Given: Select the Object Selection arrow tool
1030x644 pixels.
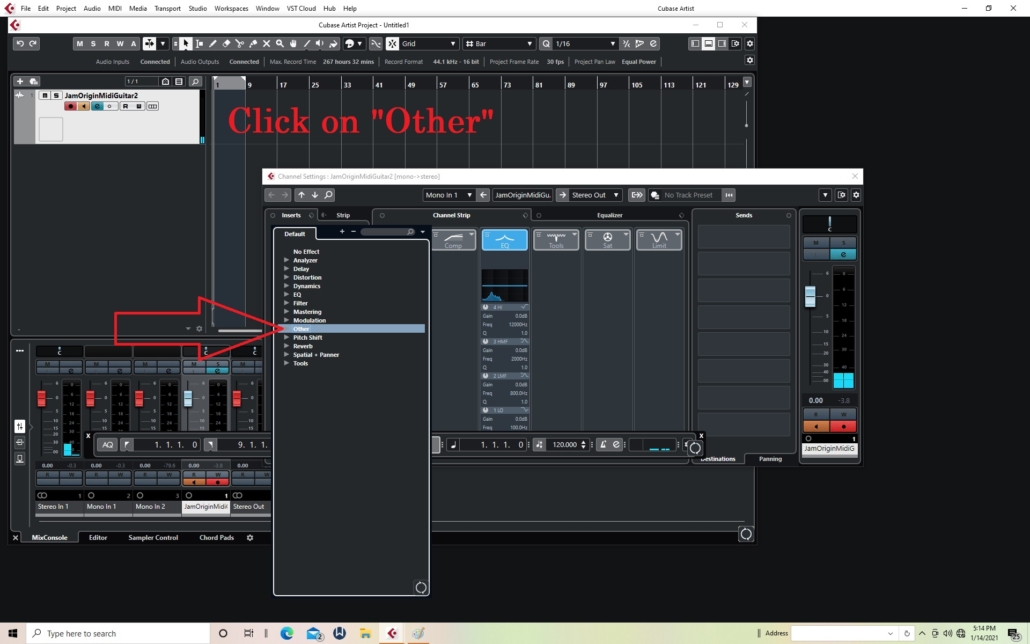Looking at the screenshot, I should (186, 43).
